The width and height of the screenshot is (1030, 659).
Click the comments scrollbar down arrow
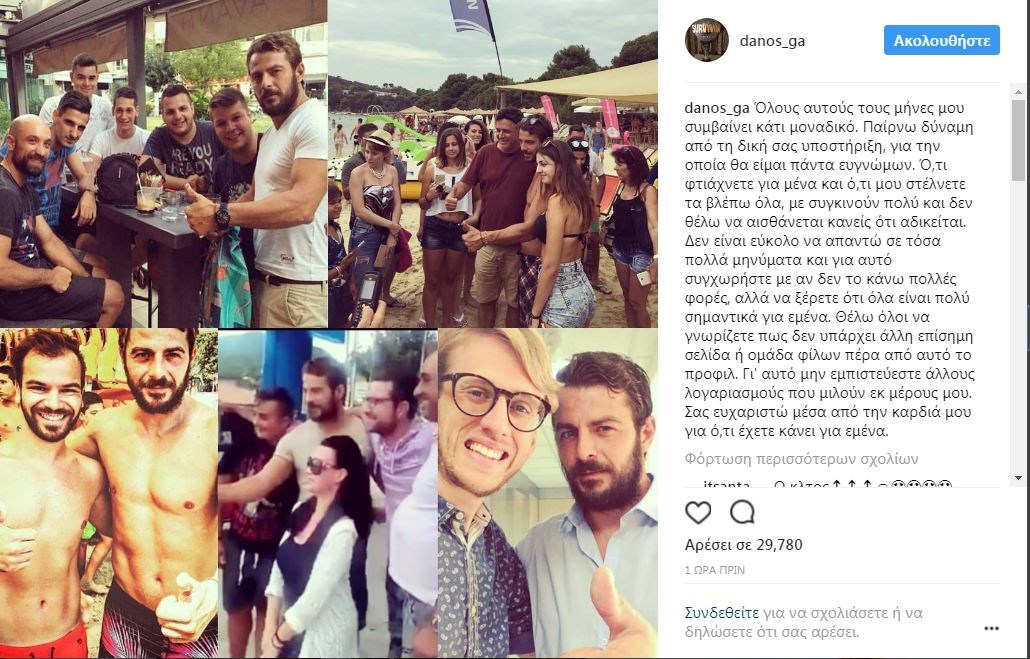1018,478
